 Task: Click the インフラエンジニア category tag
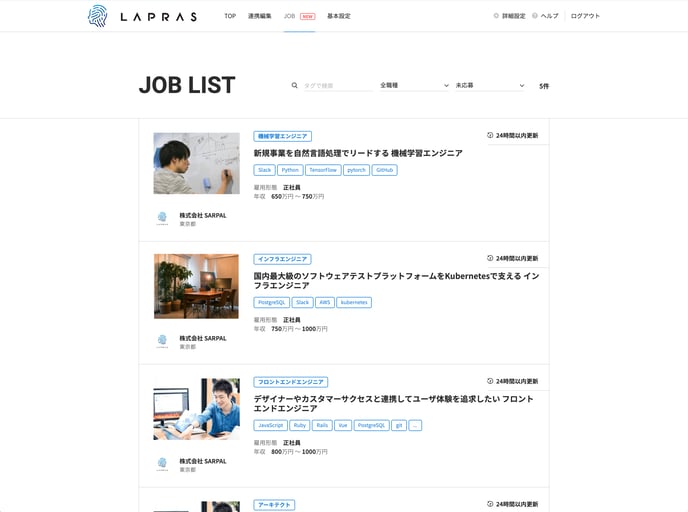coord(283,259)
